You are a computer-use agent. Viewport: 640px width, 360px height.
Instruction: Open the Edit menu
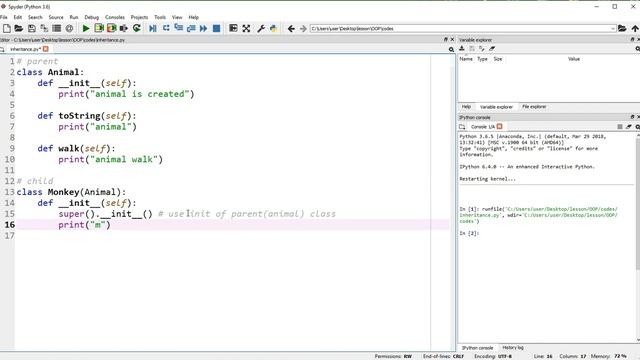[x=18, y=17]
